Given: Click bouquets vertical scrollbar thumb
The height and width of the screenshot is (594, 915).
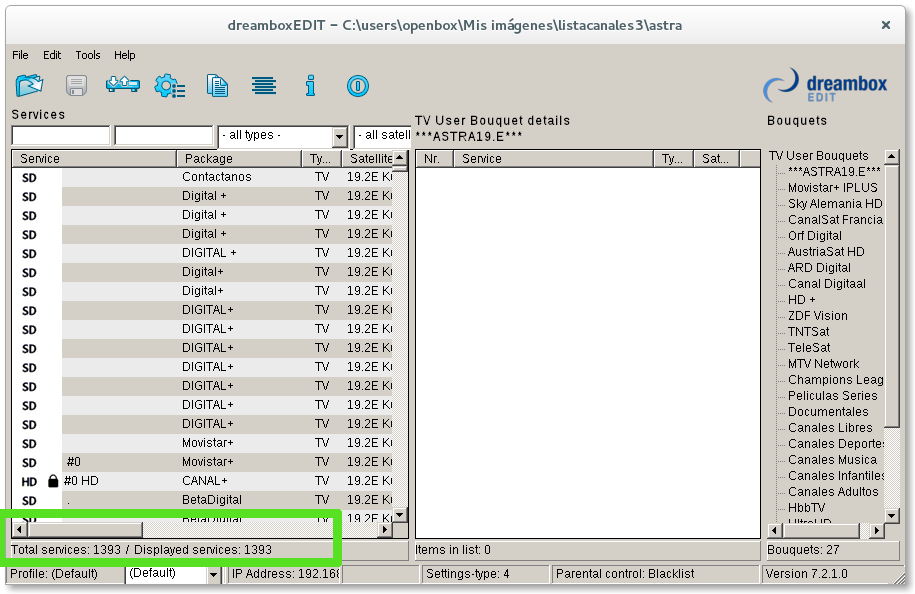Looking at the screenshot, I should (892, 296).
